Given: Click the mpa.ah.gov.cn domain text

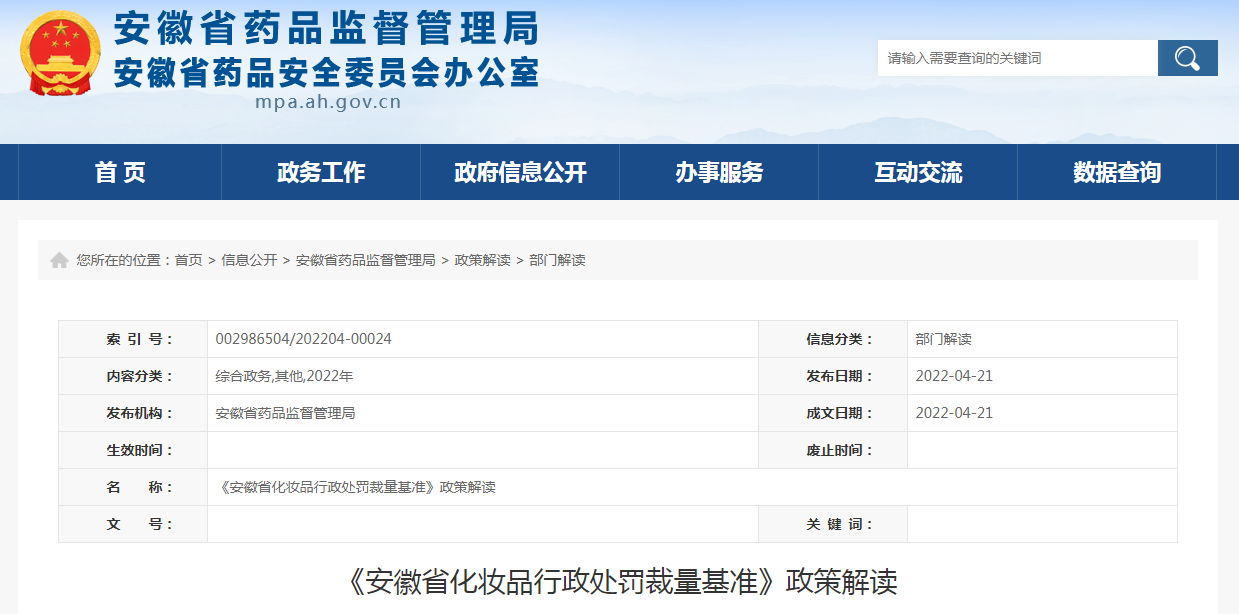Looking at the screenshot, I should click(x=328, y=101).
